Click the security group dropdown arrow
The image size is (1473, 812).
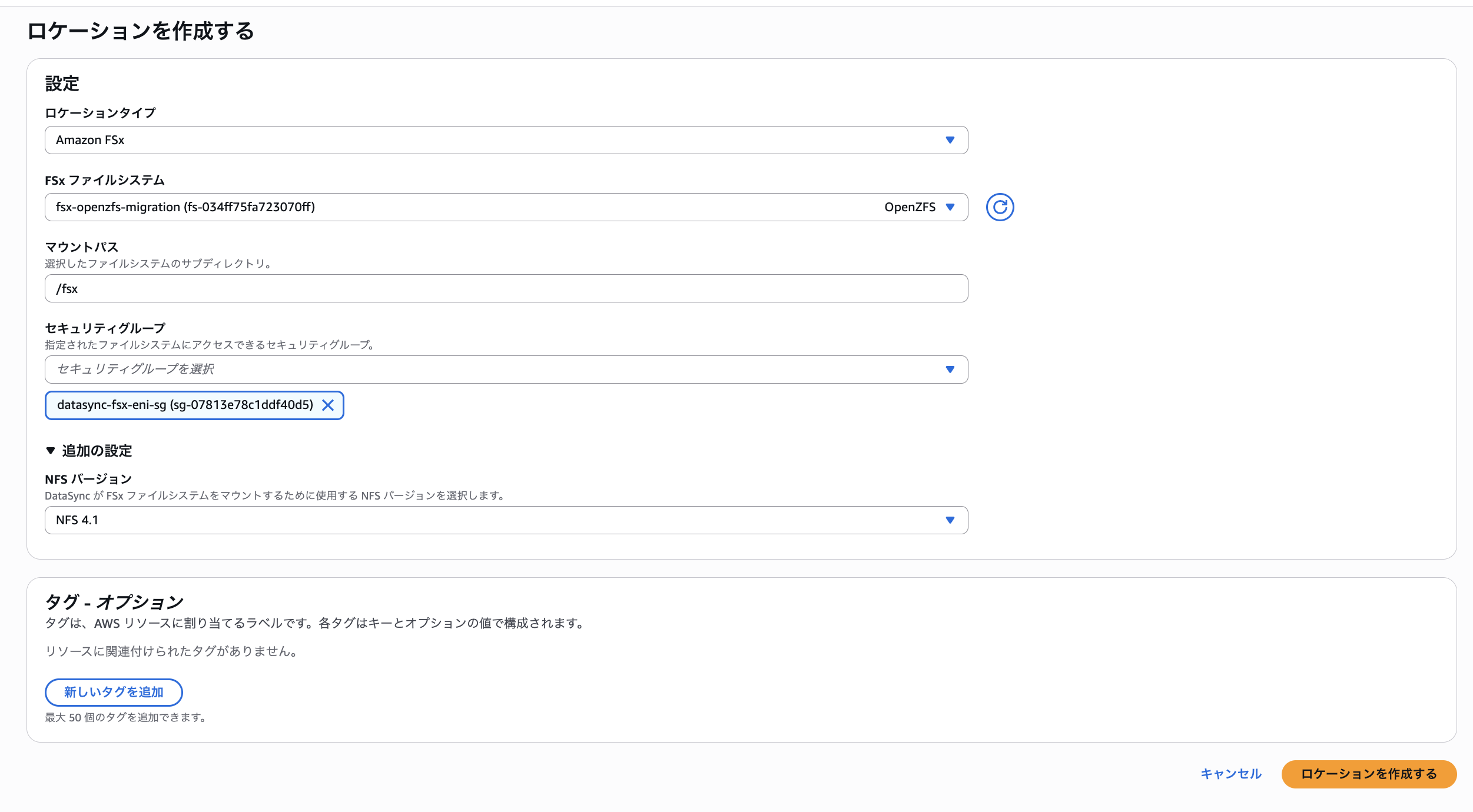click(x=950, y=370)
